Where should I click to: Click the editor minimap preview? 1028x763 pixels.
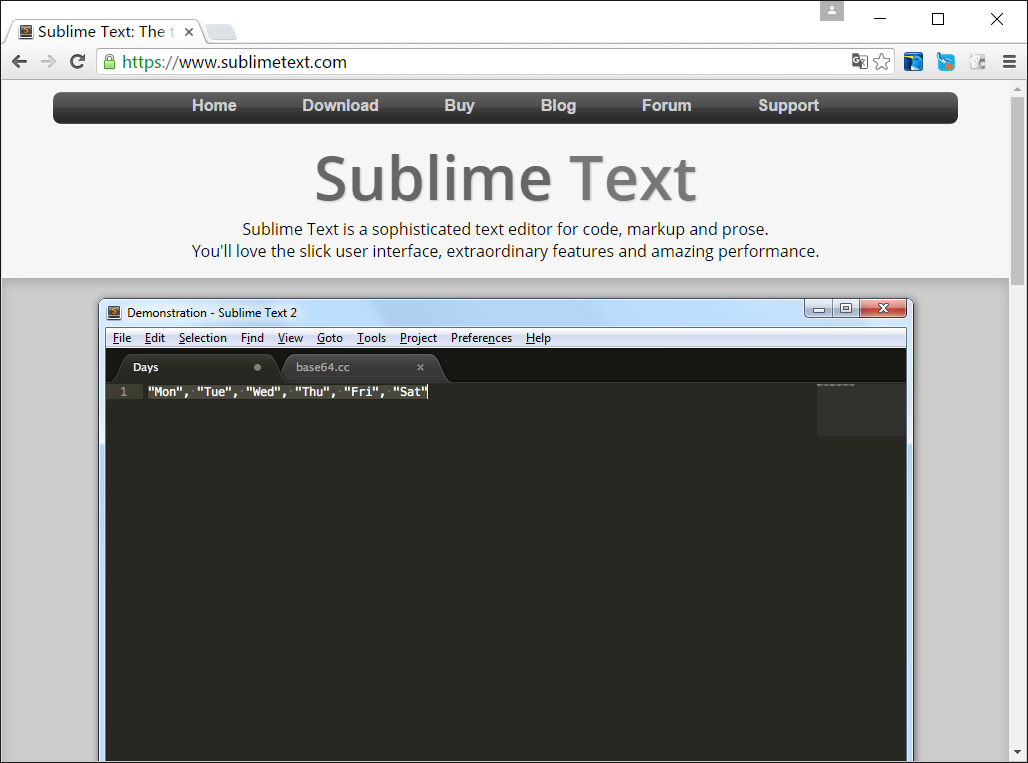point(861,409)
